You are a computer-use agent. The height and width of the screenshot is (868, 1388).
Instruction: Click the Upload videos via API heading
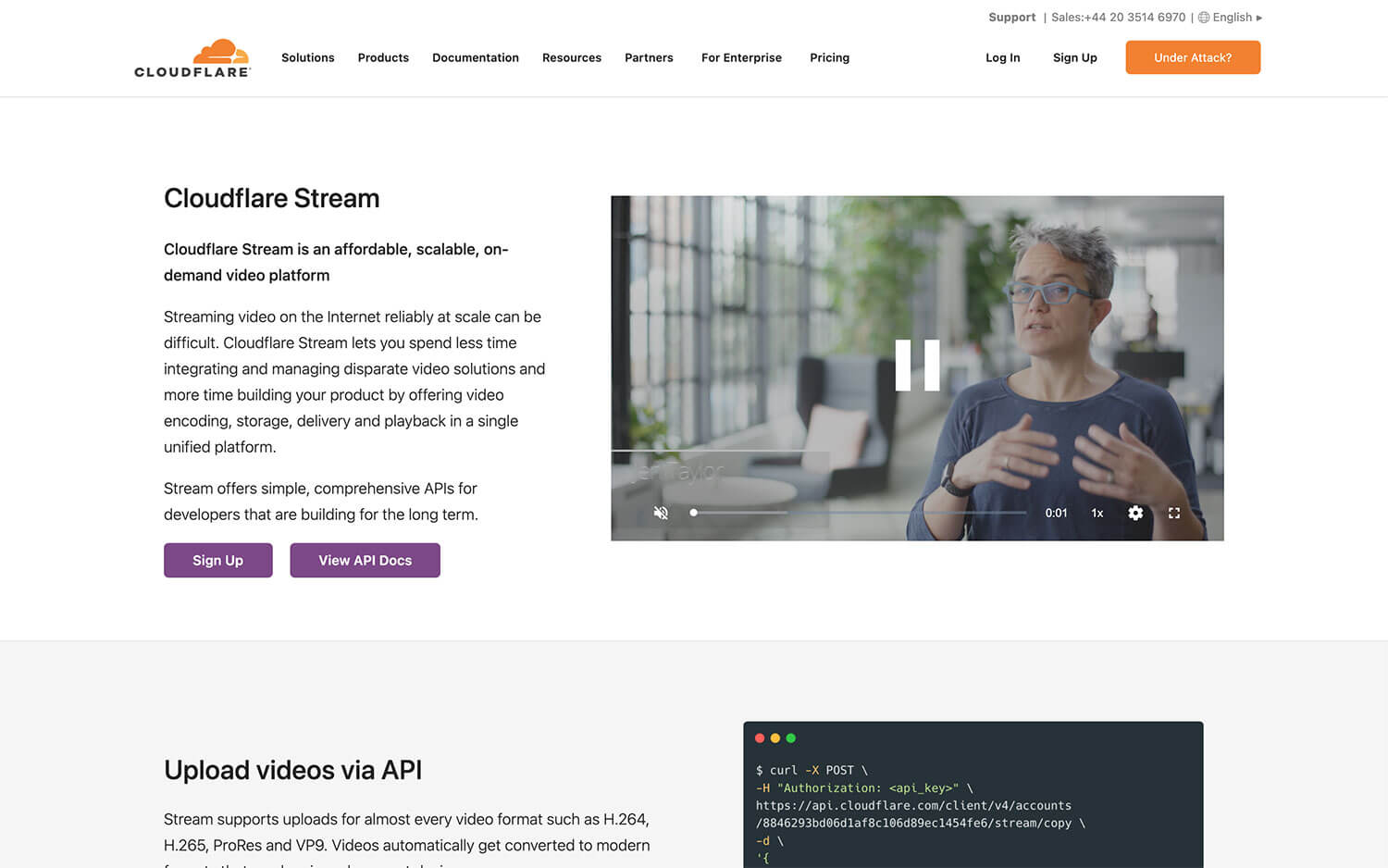(292, 770)
